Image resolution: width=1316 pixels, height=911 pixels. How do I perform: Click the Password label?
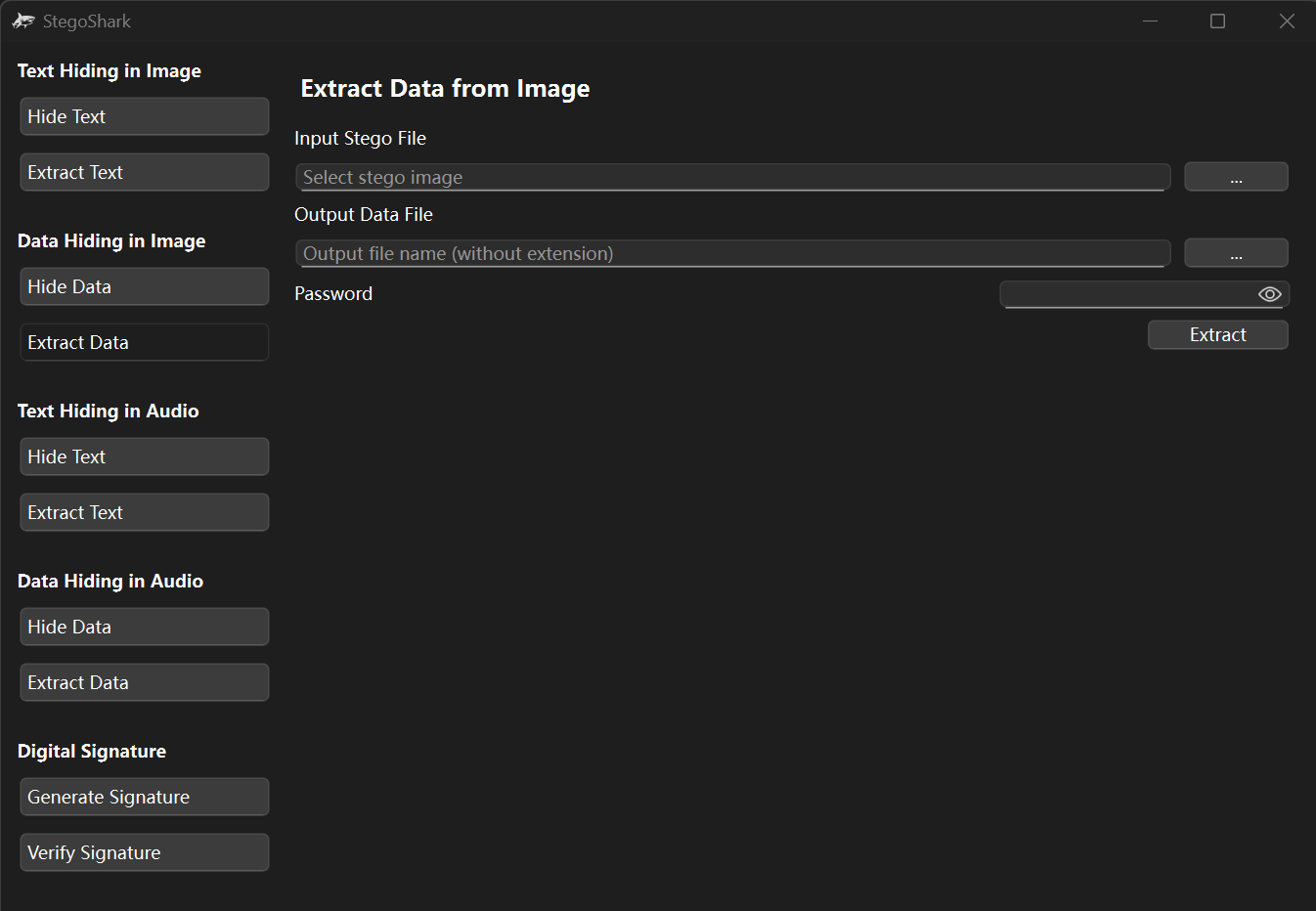click(333, 293)
